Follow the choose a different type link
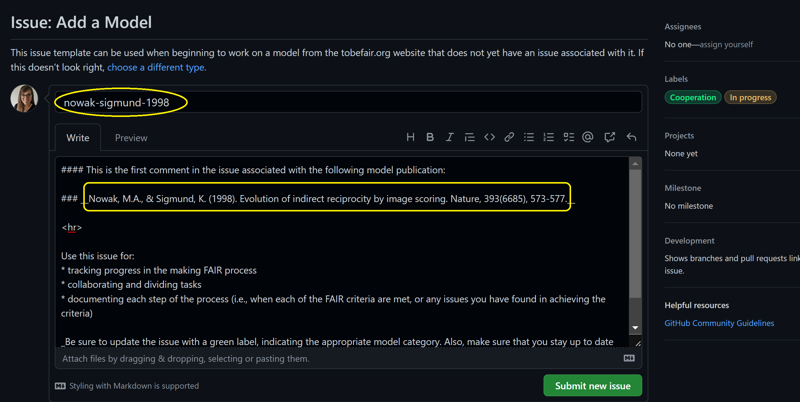800x402 pixels. click(x=156, y=67)
